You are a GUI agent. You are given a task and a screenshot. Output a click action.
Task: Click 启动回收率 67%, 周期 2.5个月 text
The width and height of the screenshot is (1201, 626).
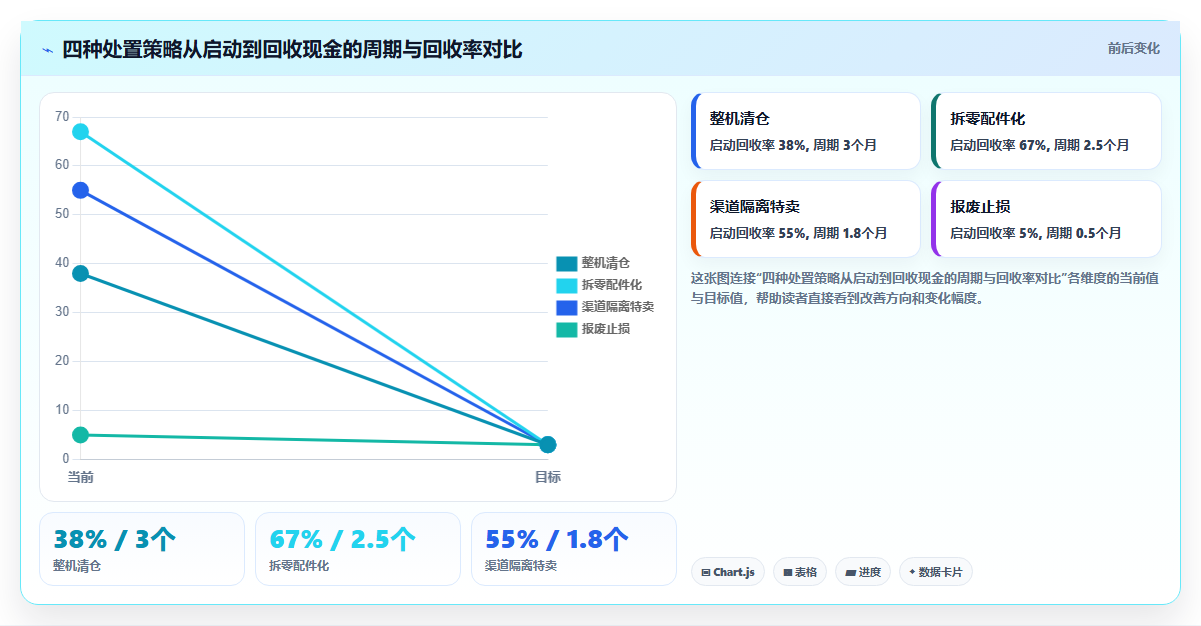1040,145
